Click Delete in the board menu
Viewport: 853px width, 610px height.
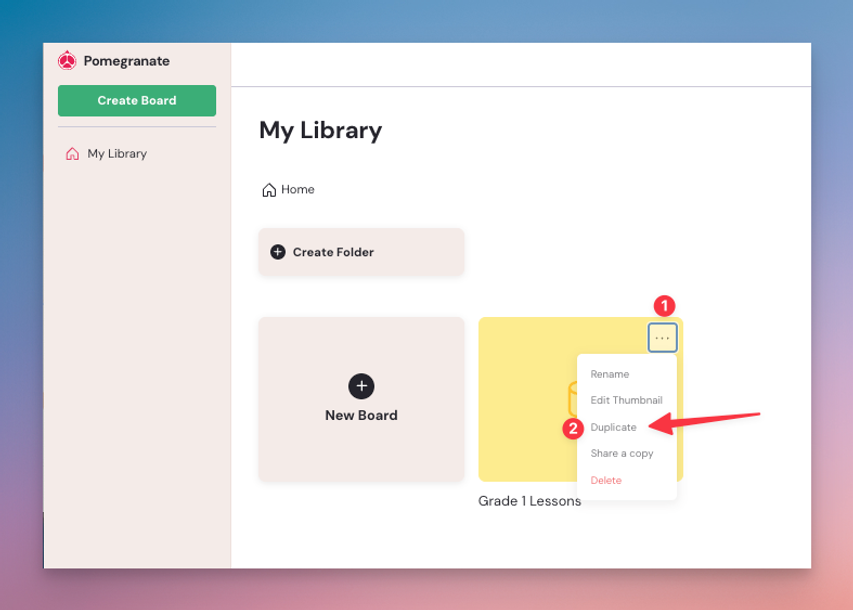pos(605,480)
